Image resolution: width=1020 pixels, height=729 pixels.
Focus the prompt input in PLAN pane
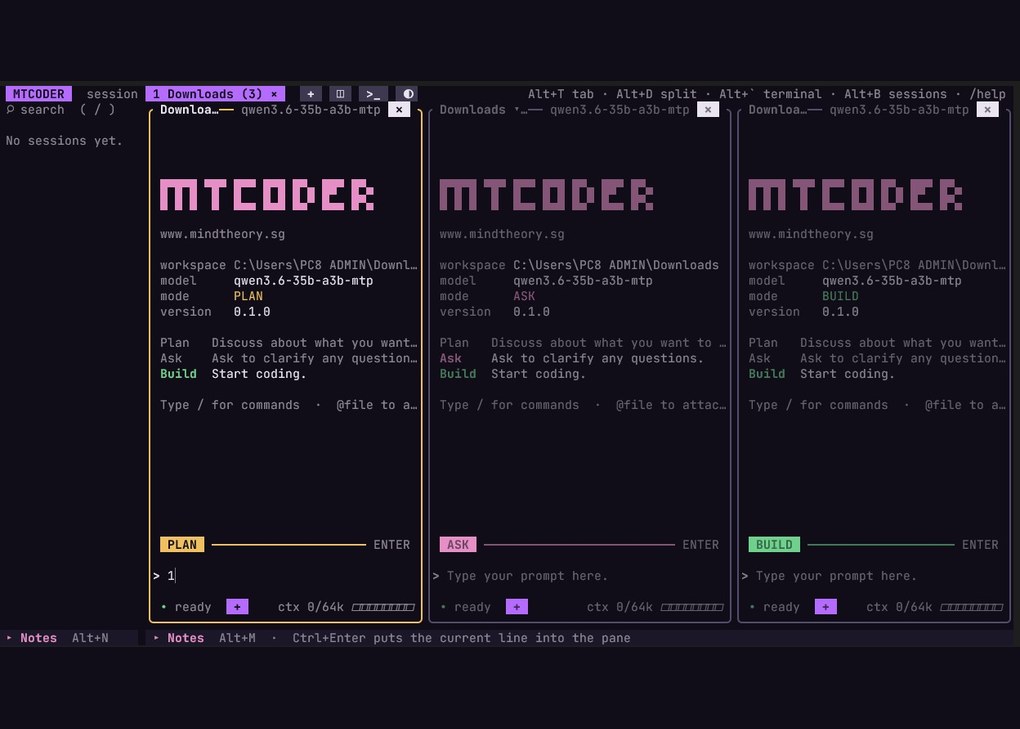pos(286,576)
